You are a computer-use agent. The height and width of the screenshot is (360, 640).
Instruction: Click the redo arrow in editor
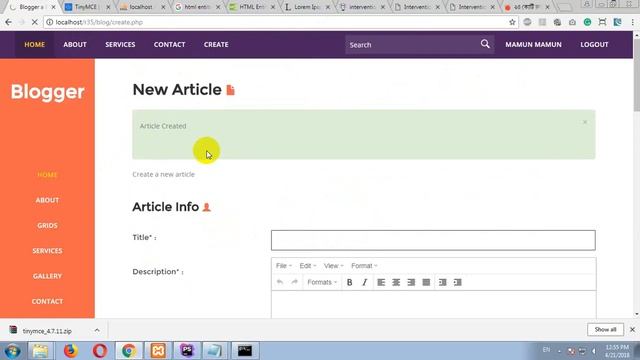click(294, 282)
